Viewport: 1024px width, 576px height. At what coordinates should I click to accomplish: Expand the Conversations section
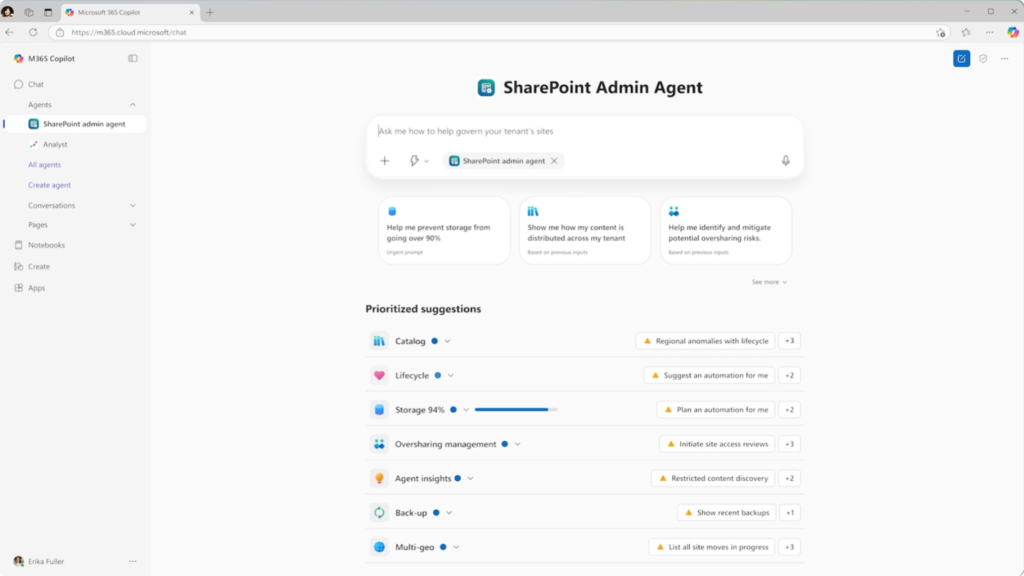point(133,205)
